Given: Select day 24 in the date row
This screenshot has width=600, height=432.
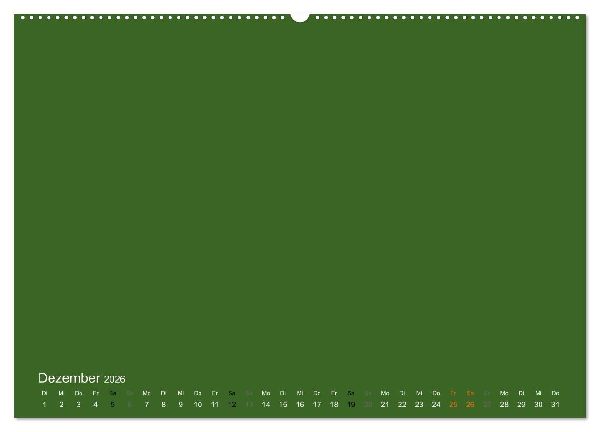Looking at the screenshot, I should 436,404.
